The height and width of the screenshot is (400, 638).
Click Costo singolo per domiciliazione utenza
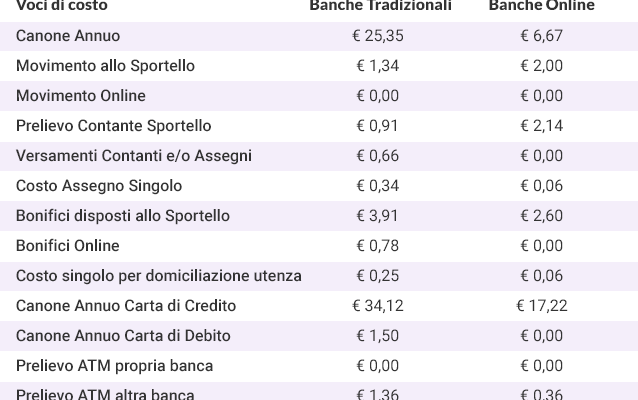click(159, 276)
